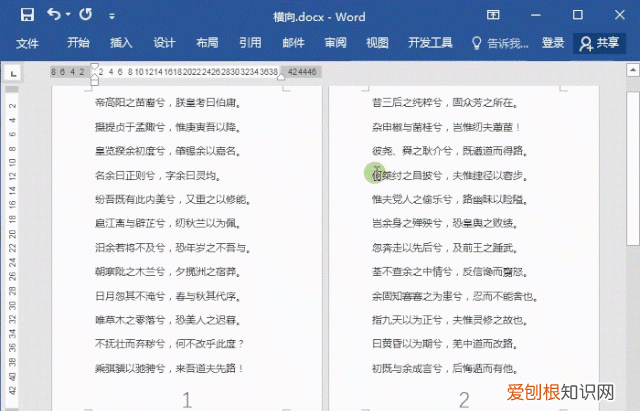Click the line 杂申椒与菌桂兮
Screen dimensions: 640x411
coord(446,127)
